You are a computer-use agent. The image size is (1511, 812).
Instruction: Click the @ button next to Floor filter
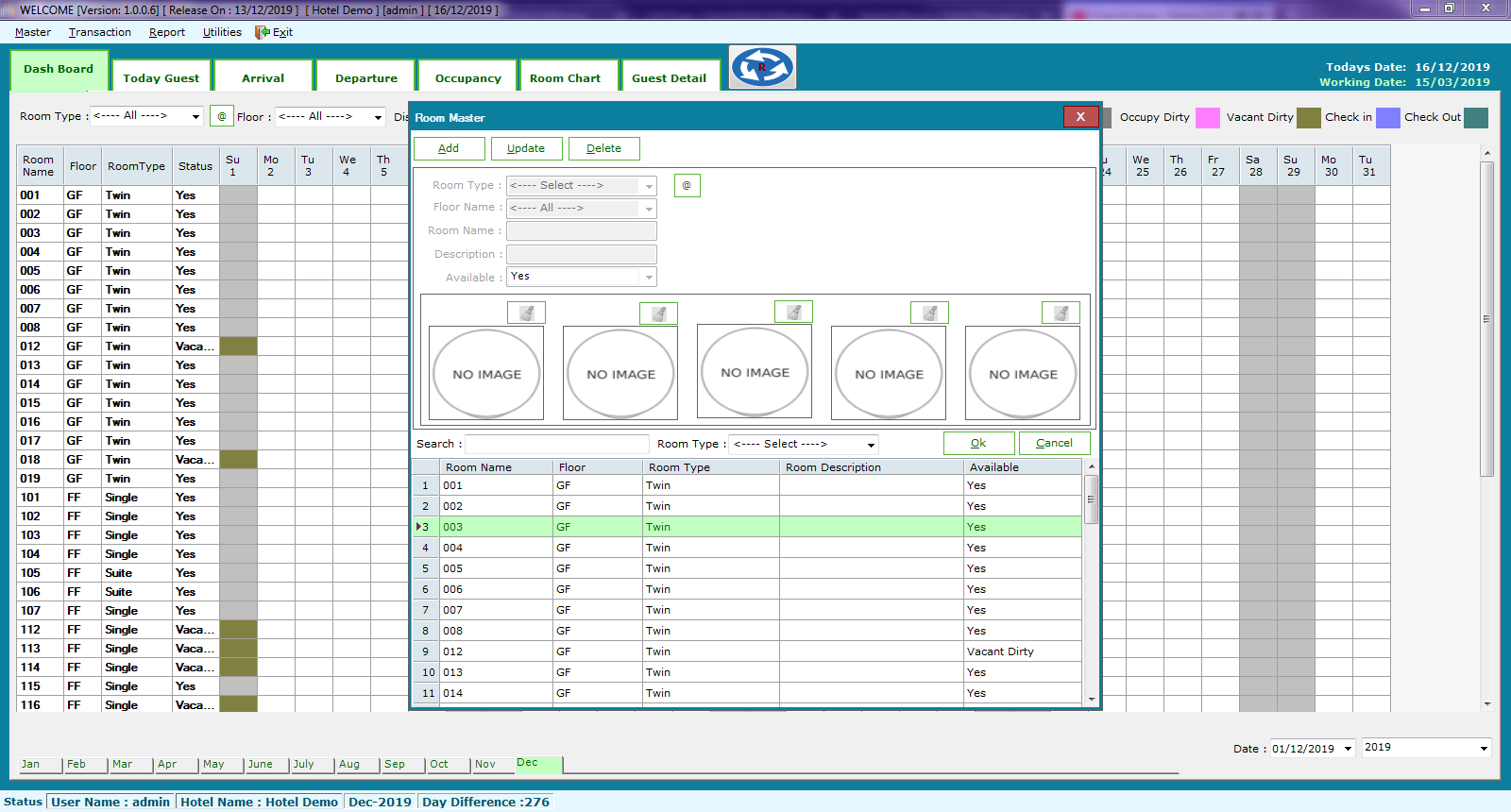(x=222, y=116)
